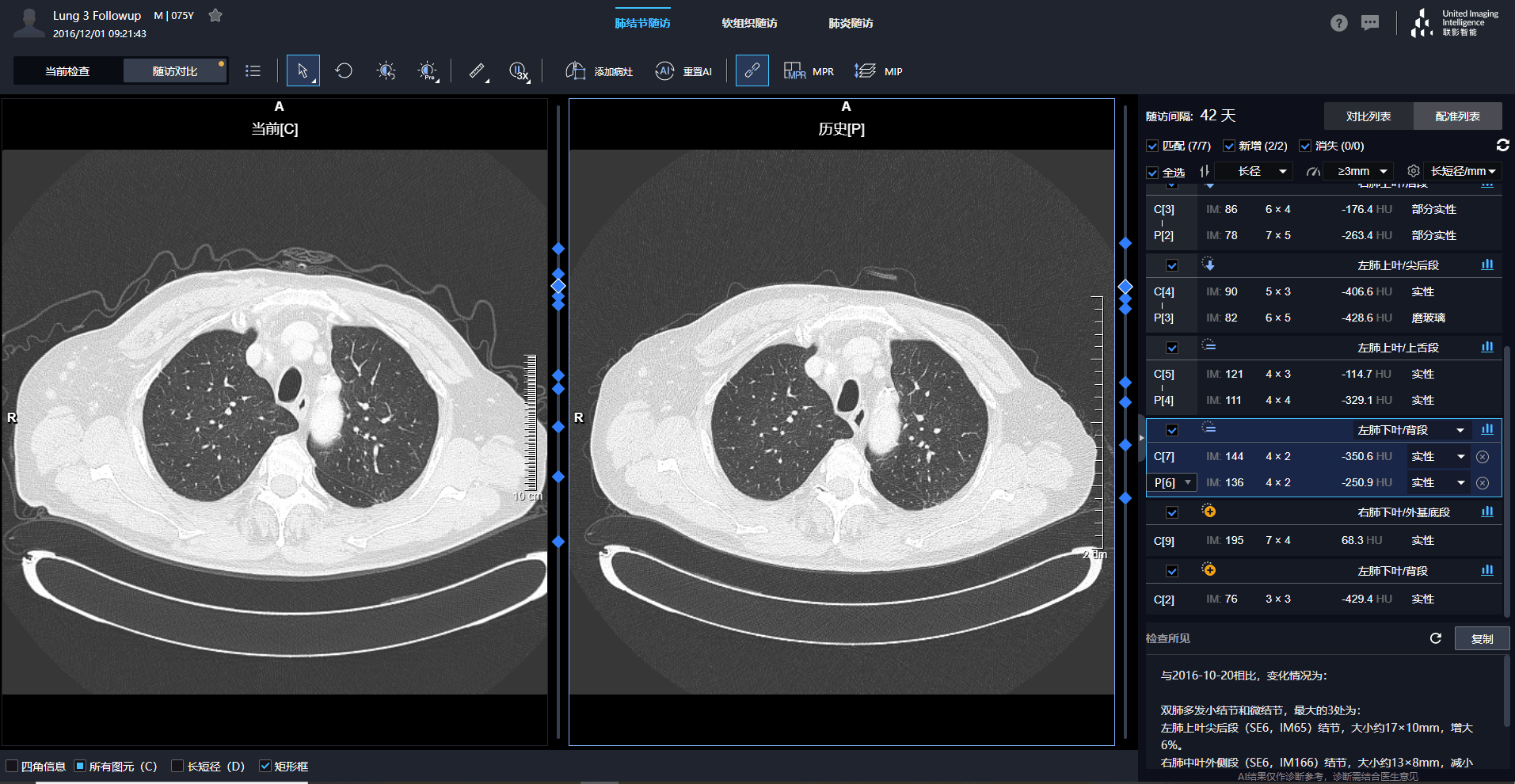Select the 随访对比 tab

coord(175,70)
